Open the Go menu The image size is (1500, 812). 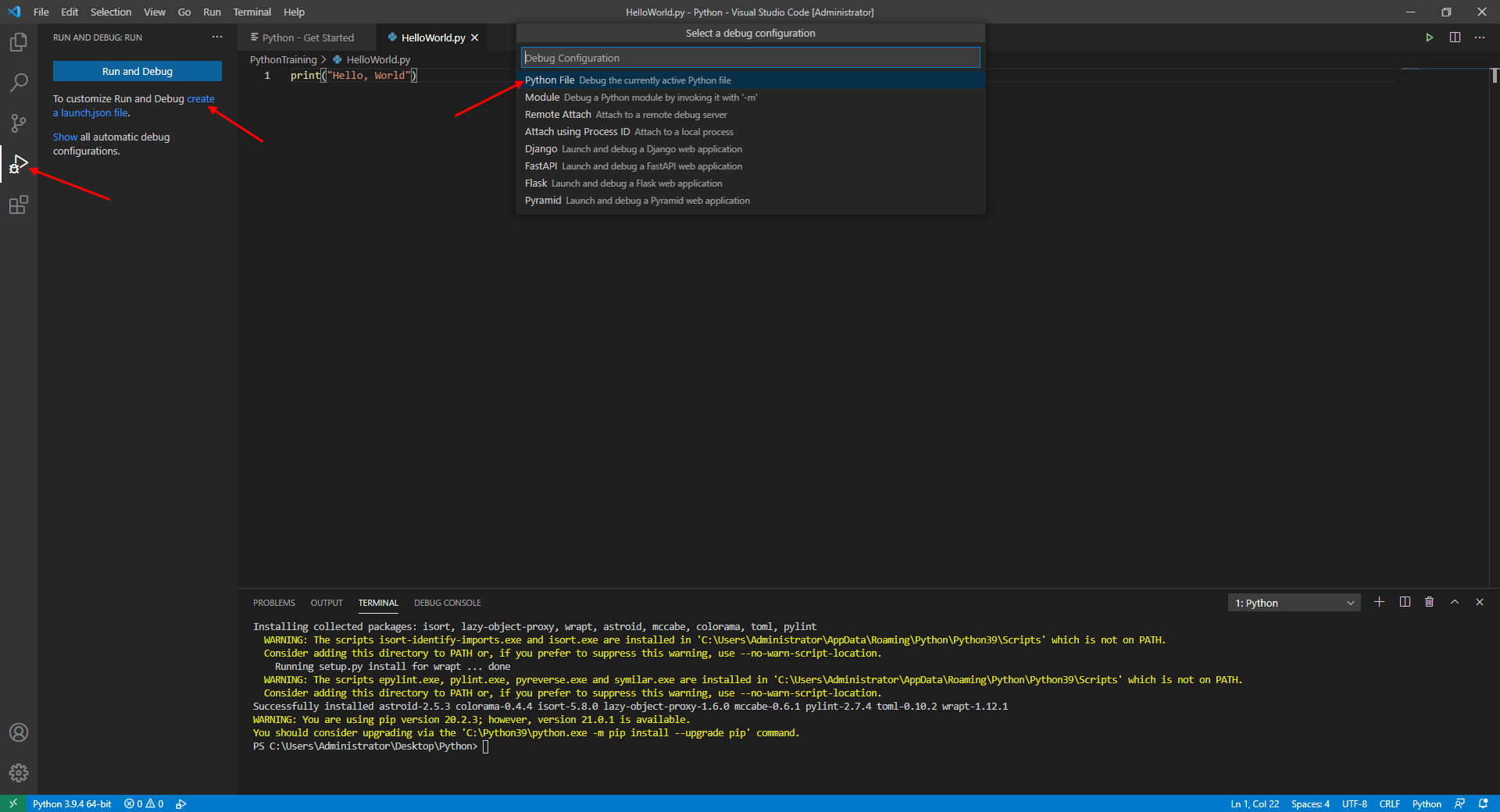[x=184, y=12]
